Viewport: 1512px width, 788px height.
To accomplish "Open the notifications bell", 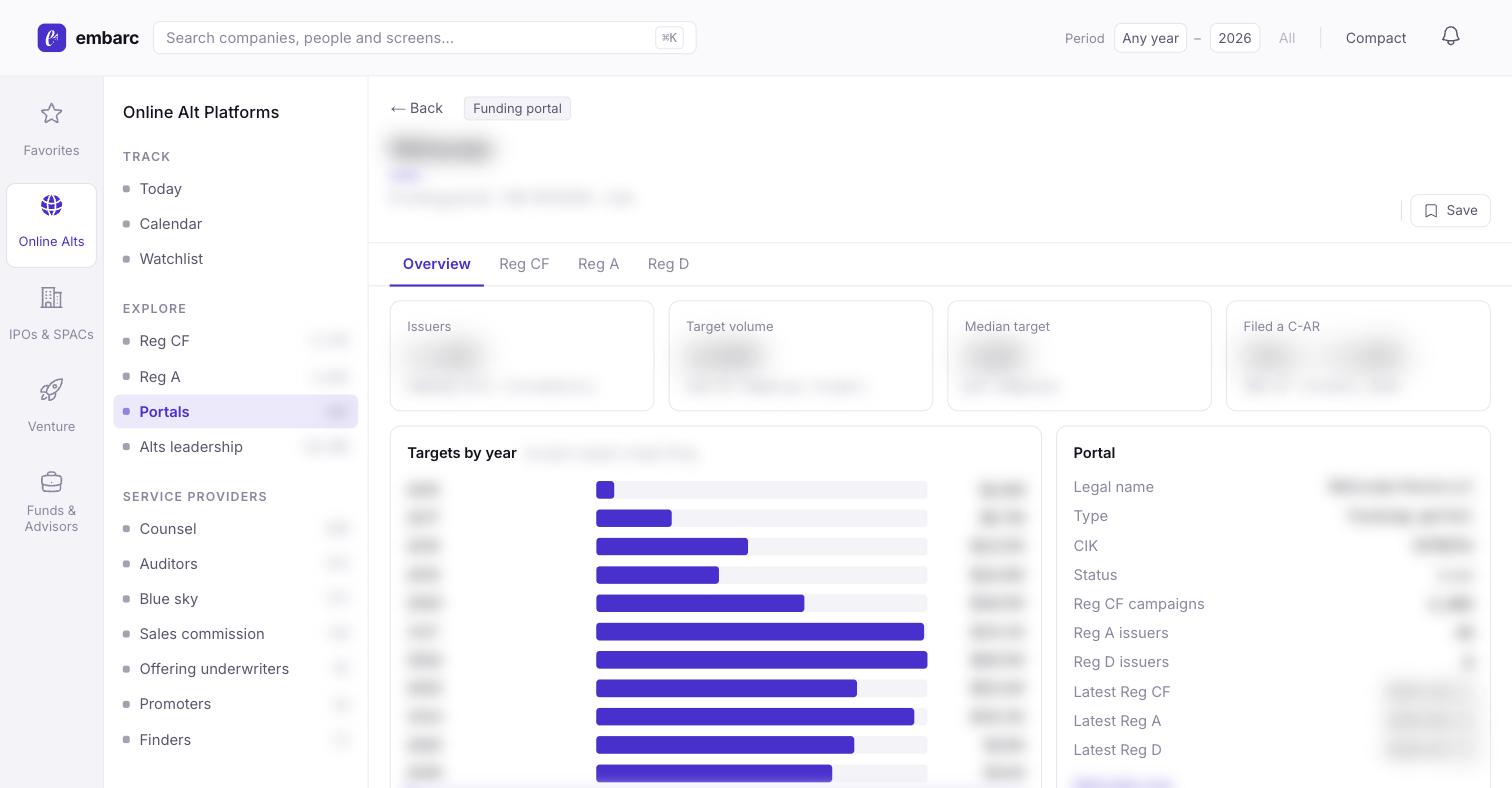I will pos(1451,37).
